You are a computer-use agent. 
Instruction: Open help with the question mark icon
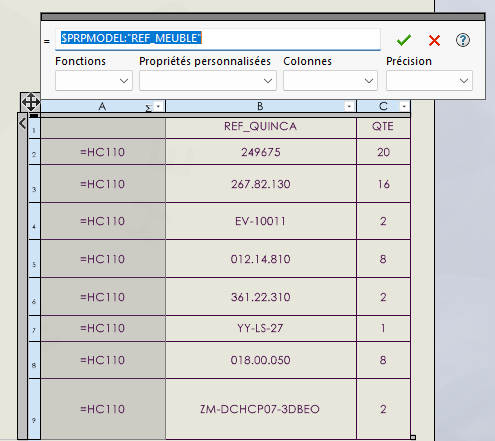463,40
